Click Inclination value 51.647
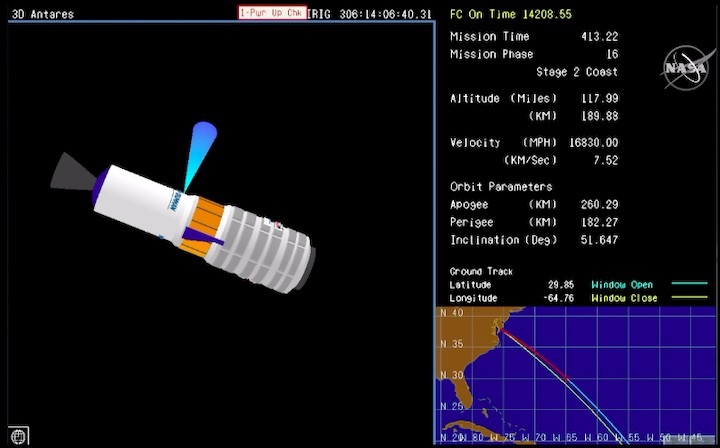Screen dimensions: 720x448 599,240
